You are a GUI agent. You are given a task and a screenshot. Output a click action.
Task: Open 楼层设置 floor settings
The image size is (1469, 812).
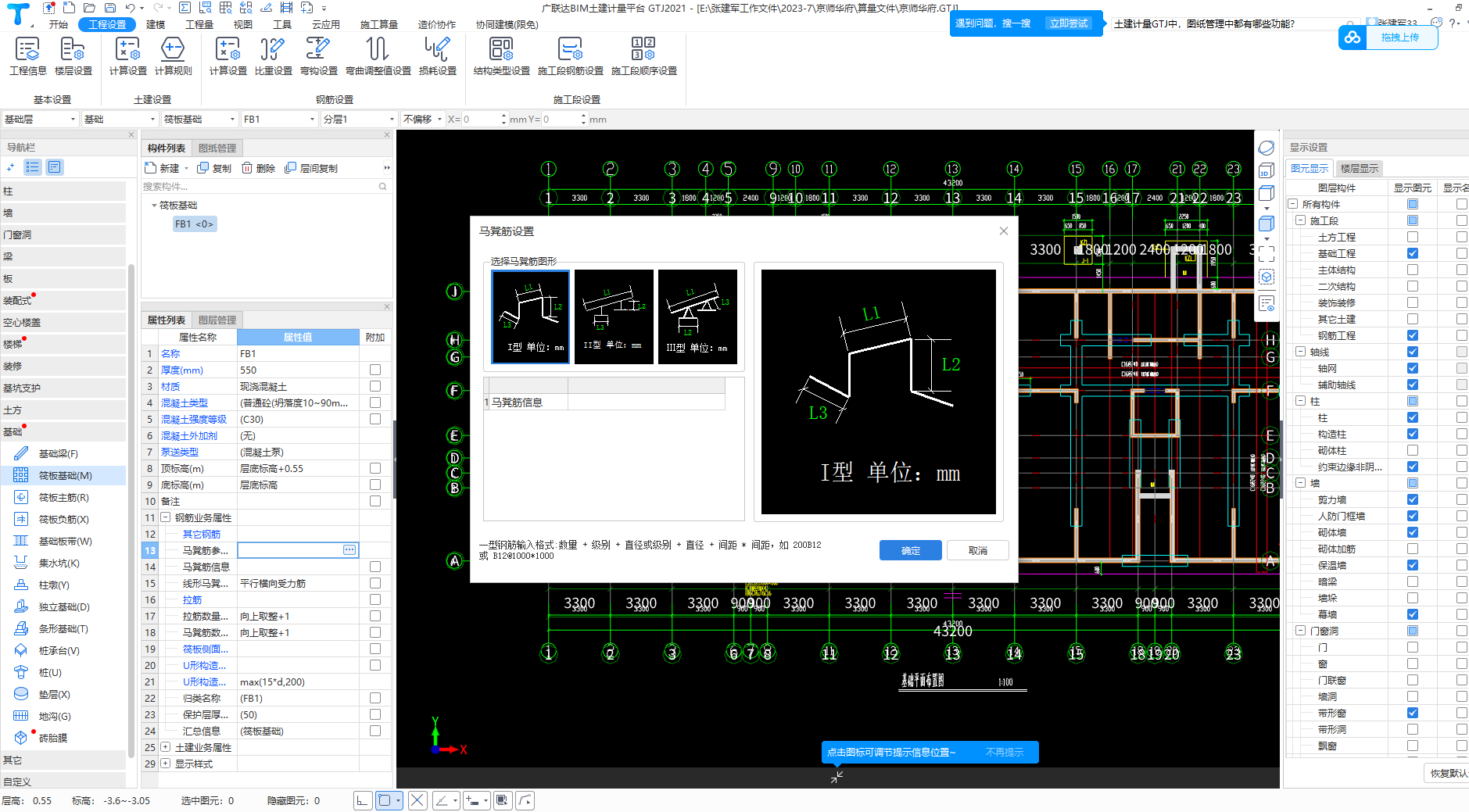pyautogui.click(x=73, y=56)
